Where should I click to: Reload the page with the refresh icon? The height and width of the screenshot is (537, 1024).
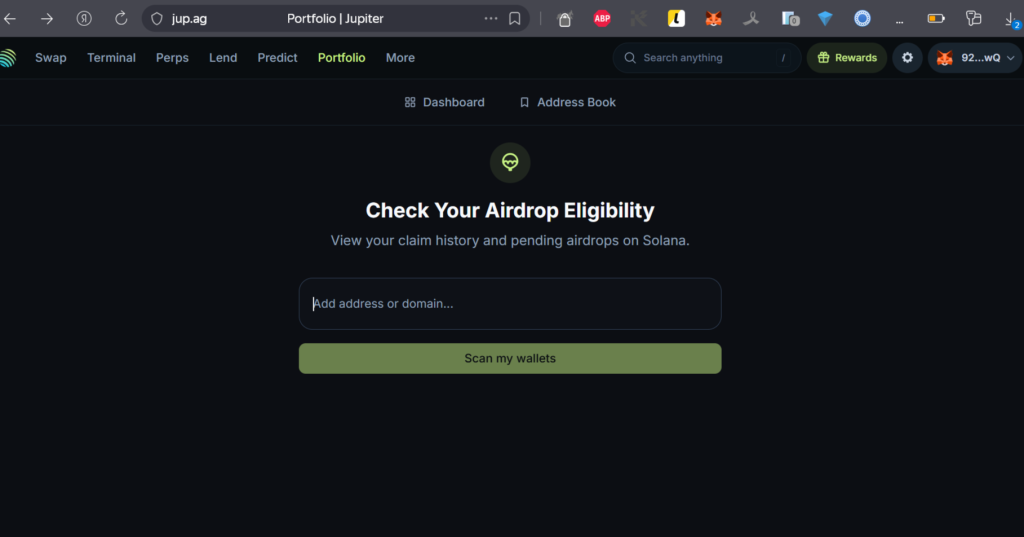click(121, 18)
